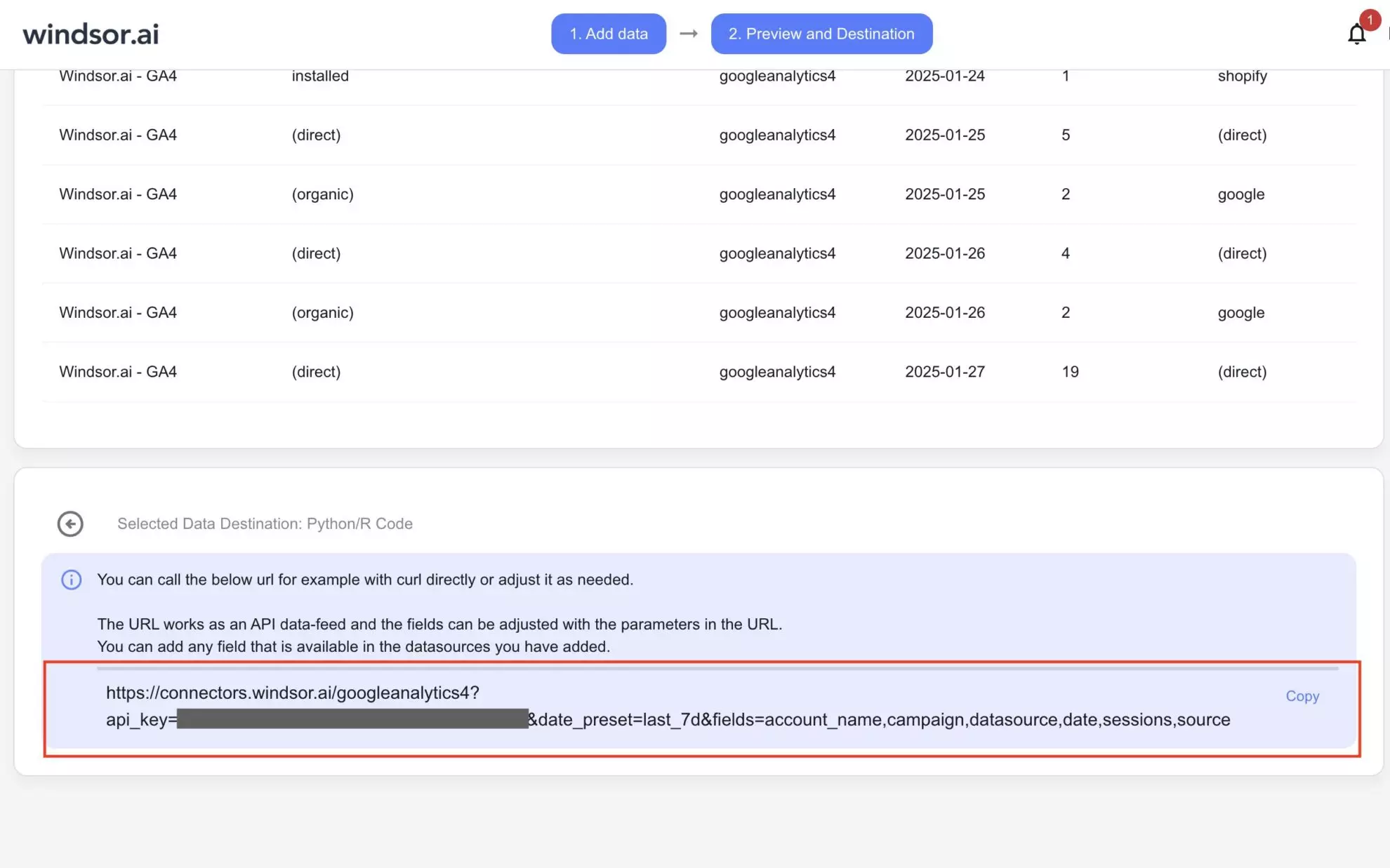Click the info icon in the blue box
1390x868 pixels.
71,580
